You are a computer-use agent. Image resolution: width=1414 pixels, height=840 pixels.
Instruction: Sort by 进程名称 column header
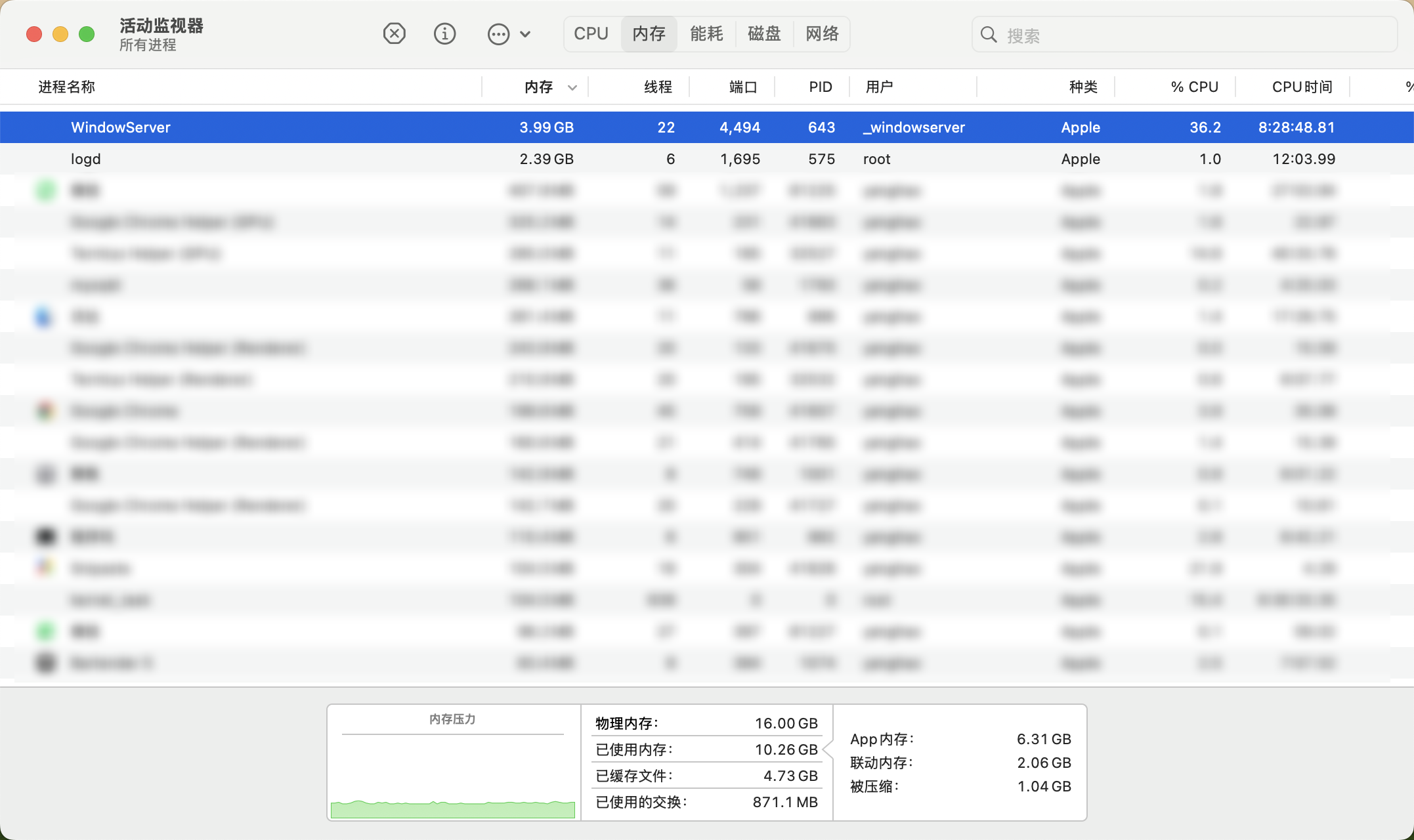67,87
